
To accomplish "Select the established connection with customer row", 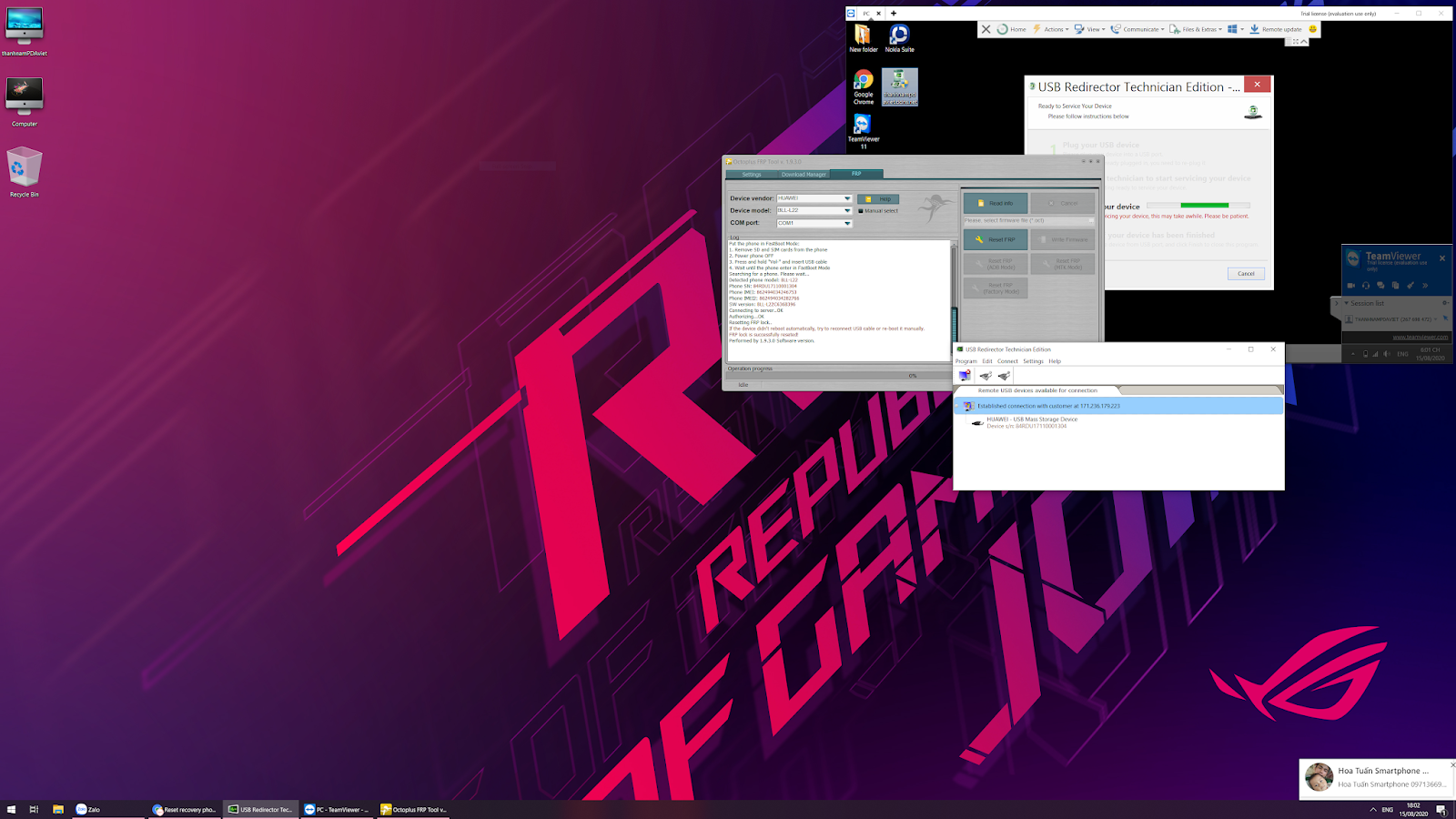I will coord(1118,406).
